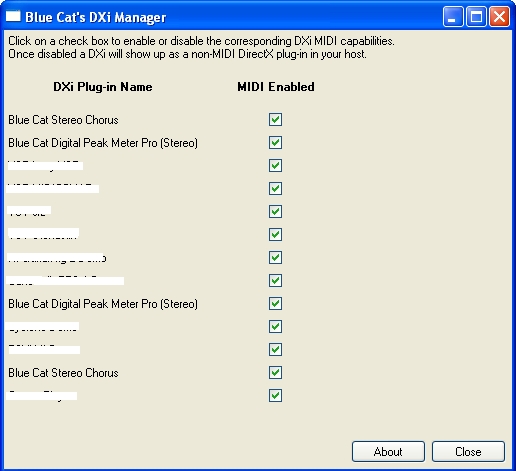Viewport: 516px width, 471px height.
Task: Click the Close button at the bottom
Action: click(x=468, y=452)
